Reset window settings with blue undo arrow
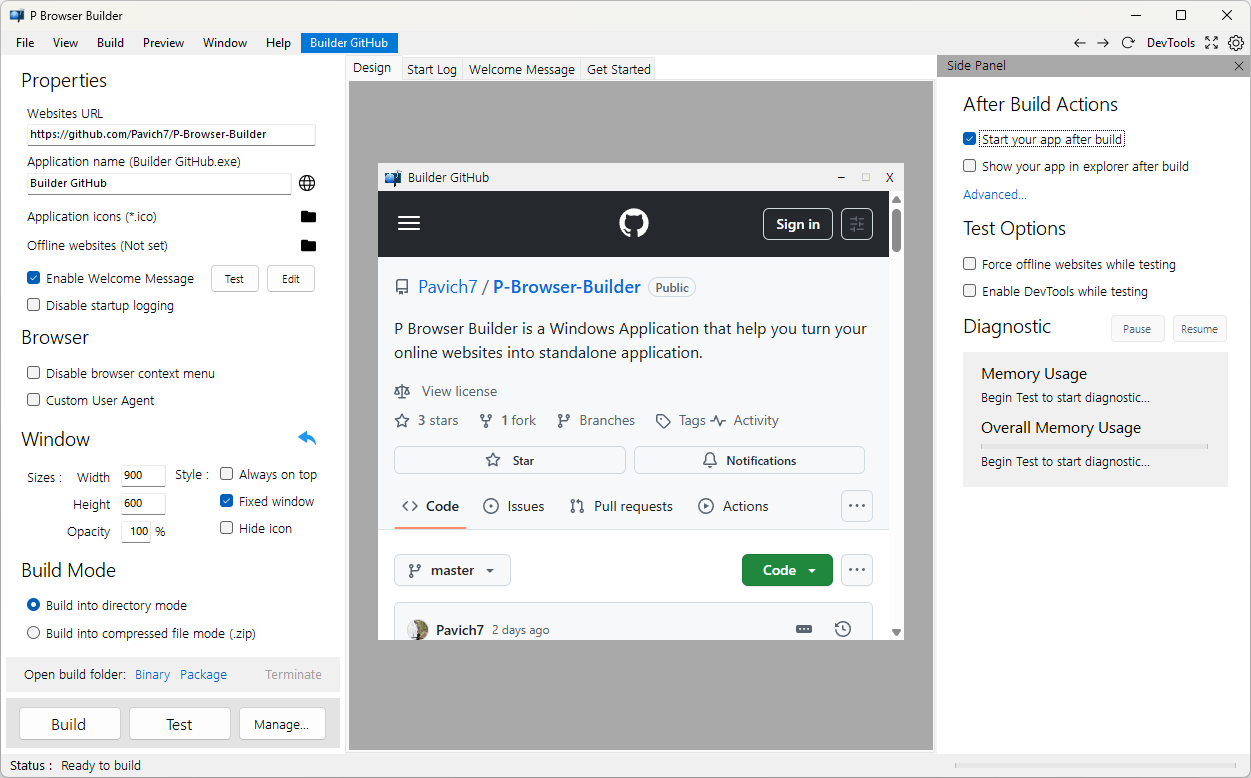This screenshot has height=778, width=1251. point(307,438)
